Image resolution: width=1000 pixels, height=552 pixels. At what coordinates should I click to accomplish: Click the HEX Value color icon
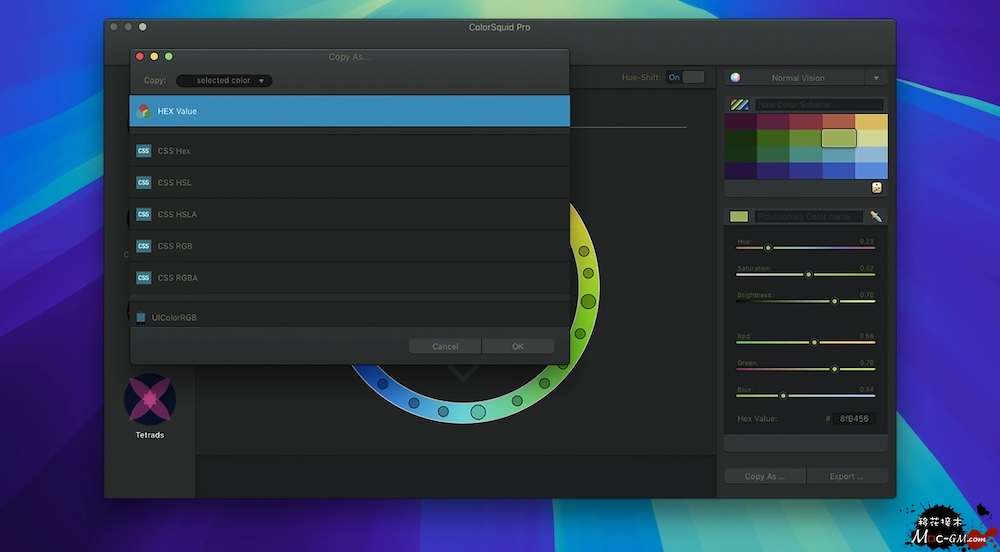pyautogui.click(x=143, y=111)
